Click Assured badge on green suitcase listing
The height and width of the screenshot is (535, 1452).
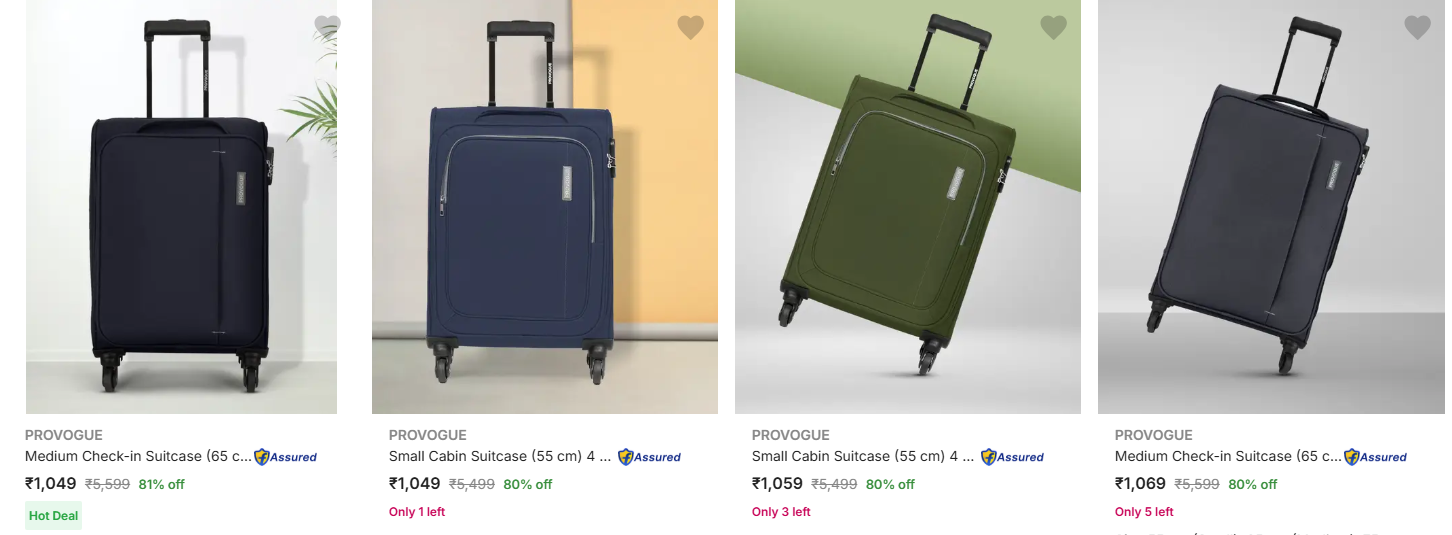tap(1013, 457)
